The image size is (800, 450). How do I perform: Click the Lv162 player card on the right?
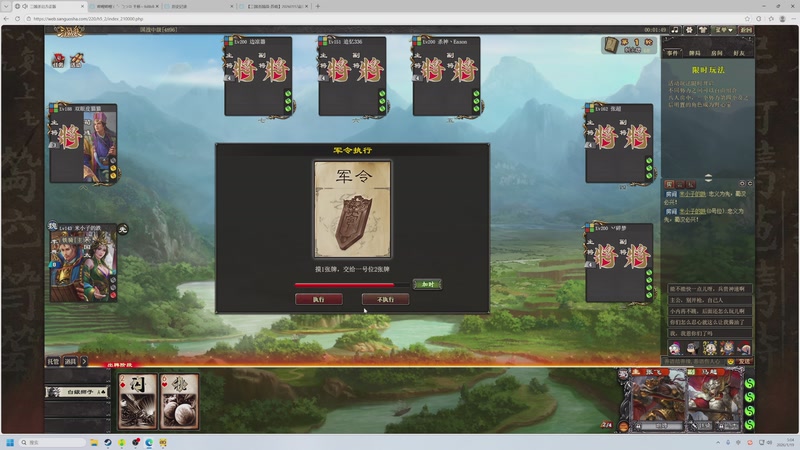(x=619, y=143)
